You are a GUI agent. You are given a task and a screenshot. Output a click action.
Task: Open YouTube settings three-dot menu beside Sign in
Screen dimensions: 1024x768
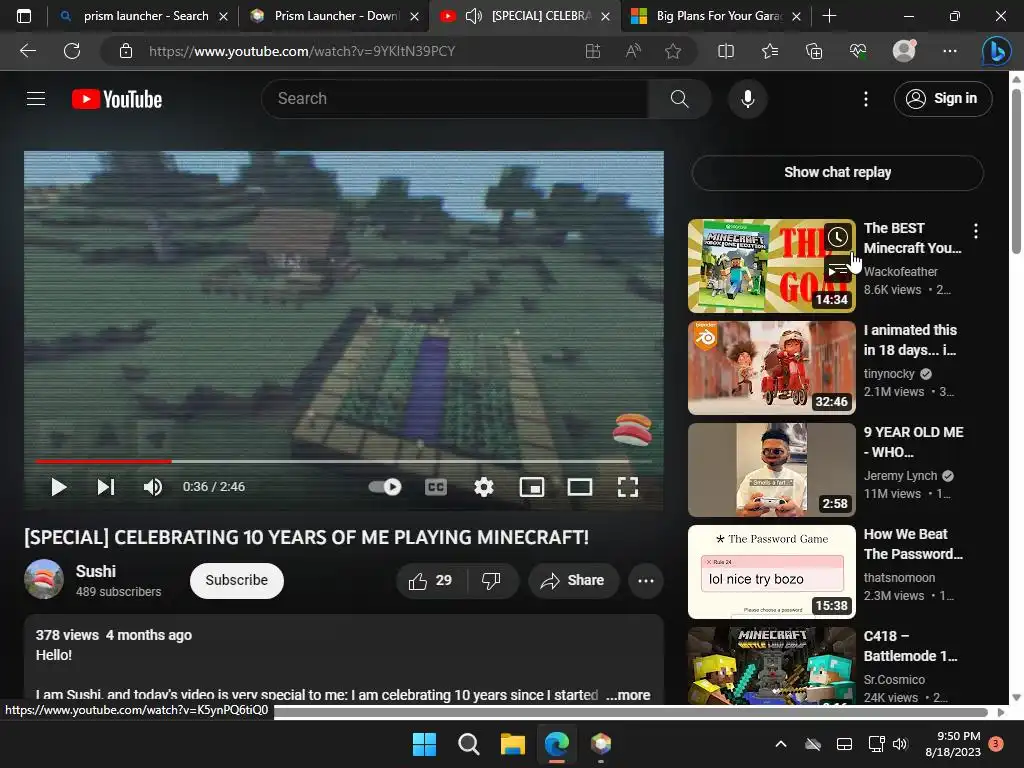pos(866,99)
